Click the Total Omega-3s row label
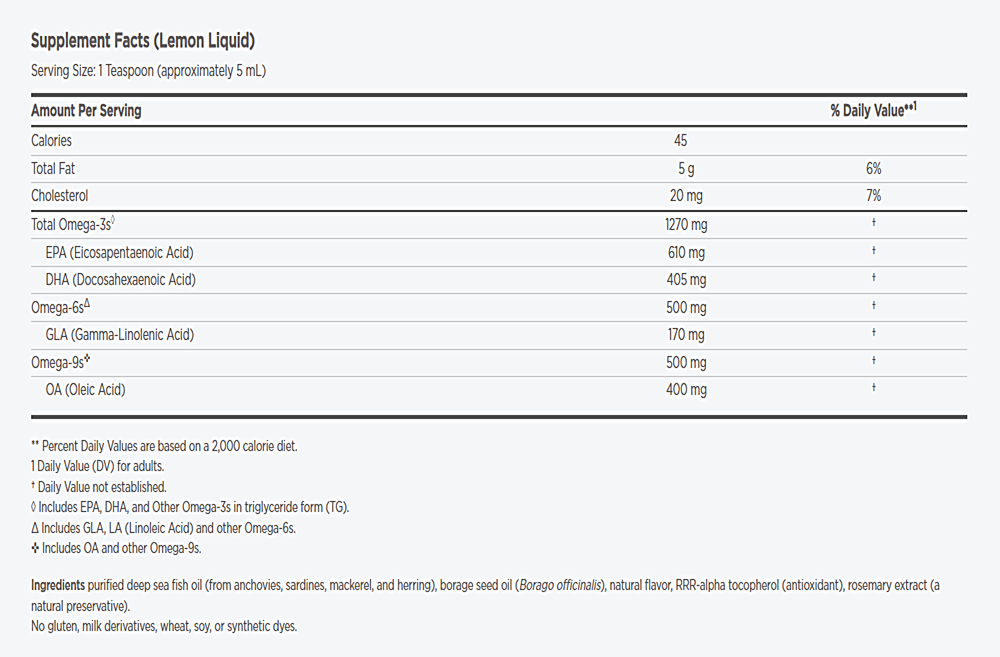 click(x=75, y=225)
